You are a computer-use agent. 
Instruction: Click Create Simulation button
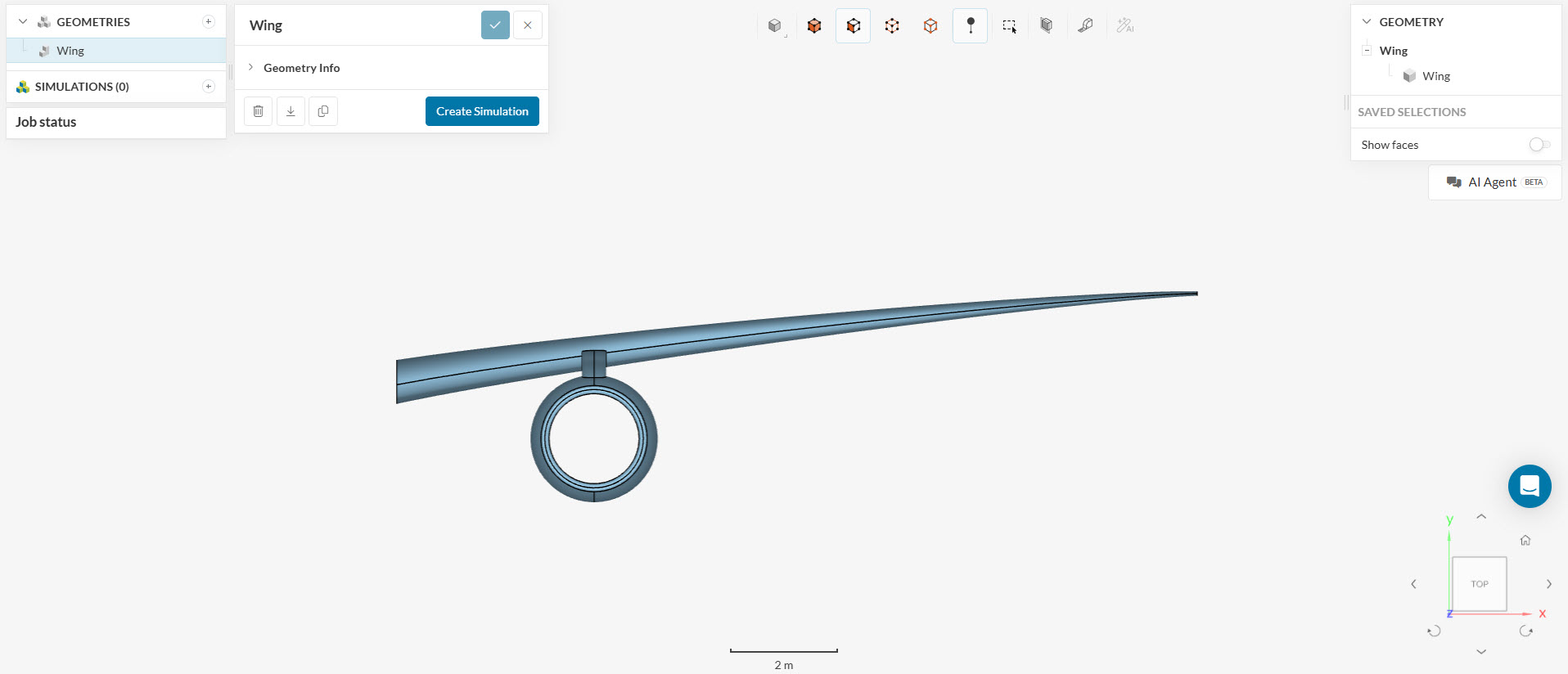point(482,111)
